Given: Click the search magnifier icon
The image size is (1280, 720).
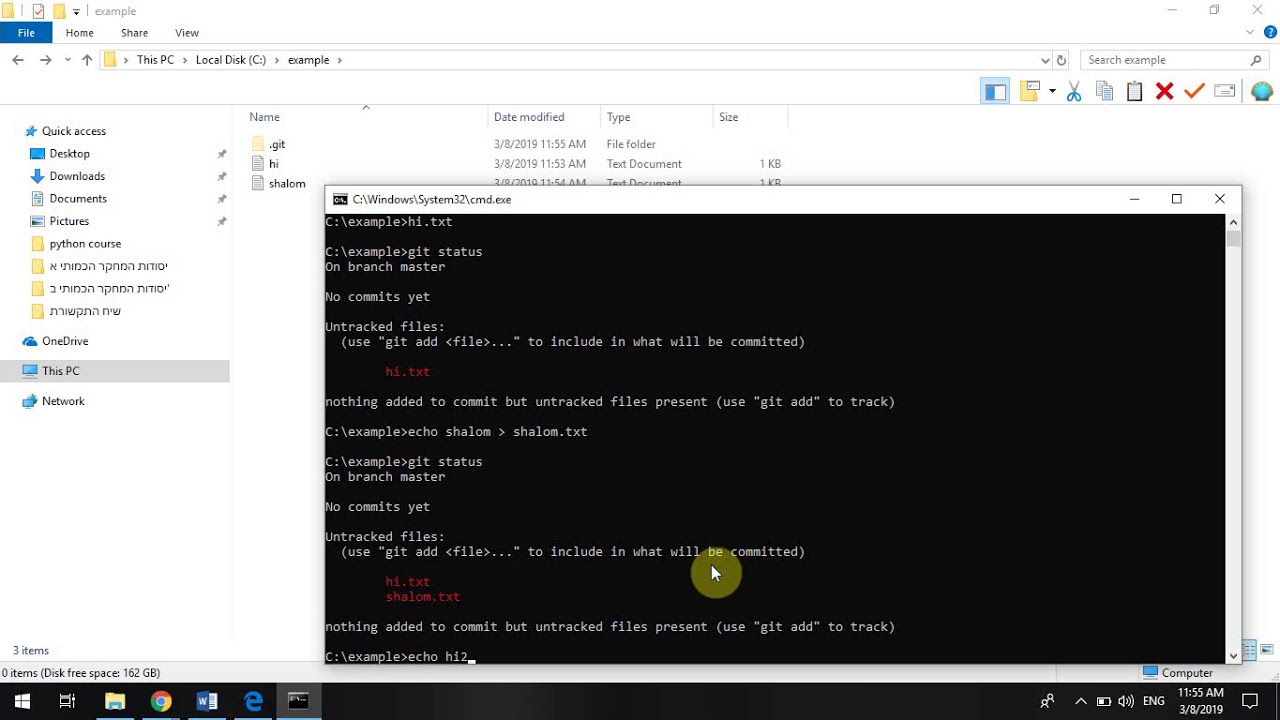Looking at the screenshot, I should pyautogui.click(x=1257, y=60).
